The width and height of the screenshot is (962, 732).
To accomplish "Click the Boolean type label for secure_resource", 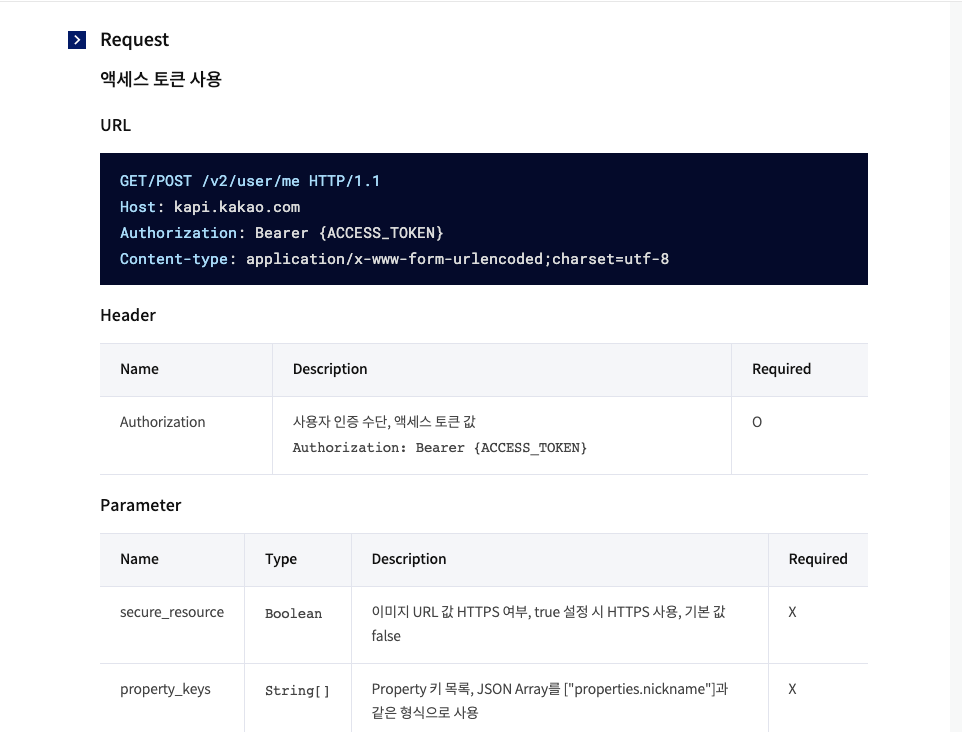I will (293, 613).
